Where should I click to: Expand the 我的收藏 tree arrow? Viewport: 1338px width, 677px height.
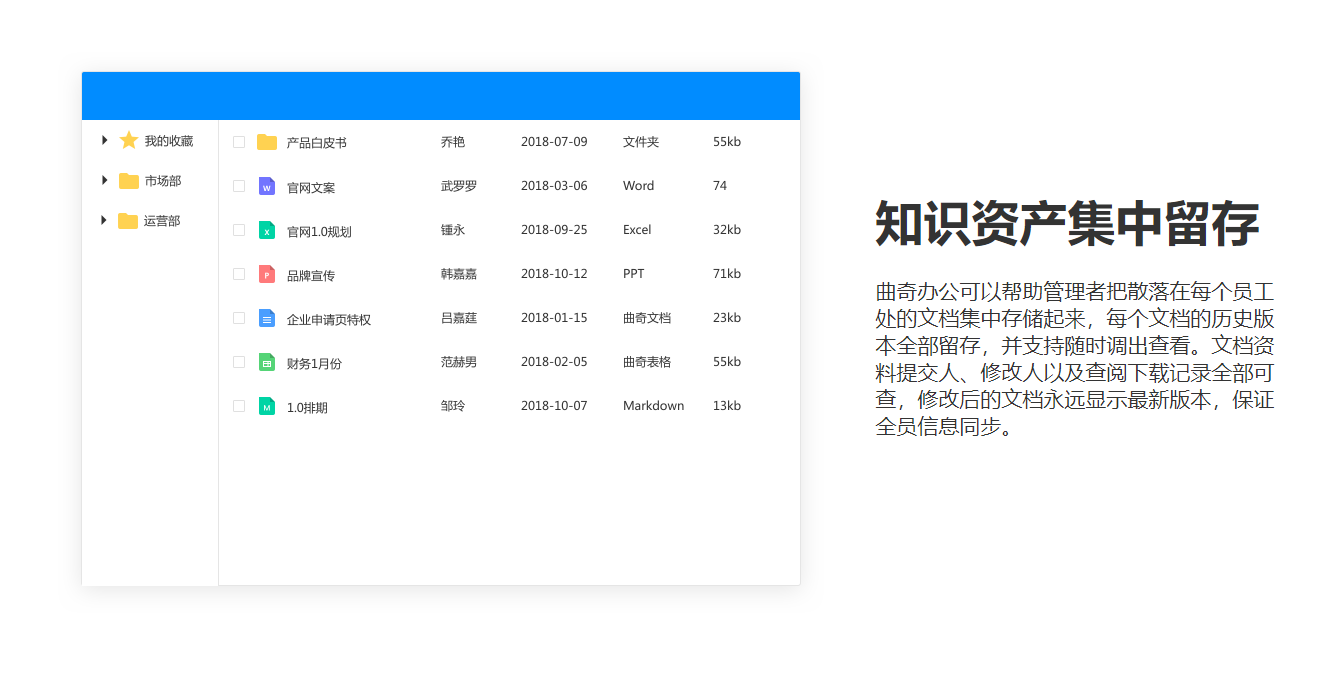pos(104,140)
